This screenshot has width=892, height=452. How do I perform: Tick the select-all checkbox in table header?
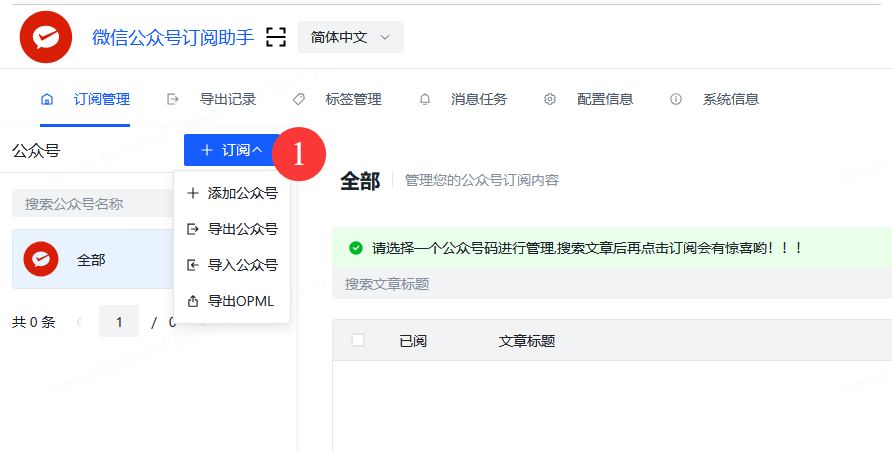[x=358, y=341]
